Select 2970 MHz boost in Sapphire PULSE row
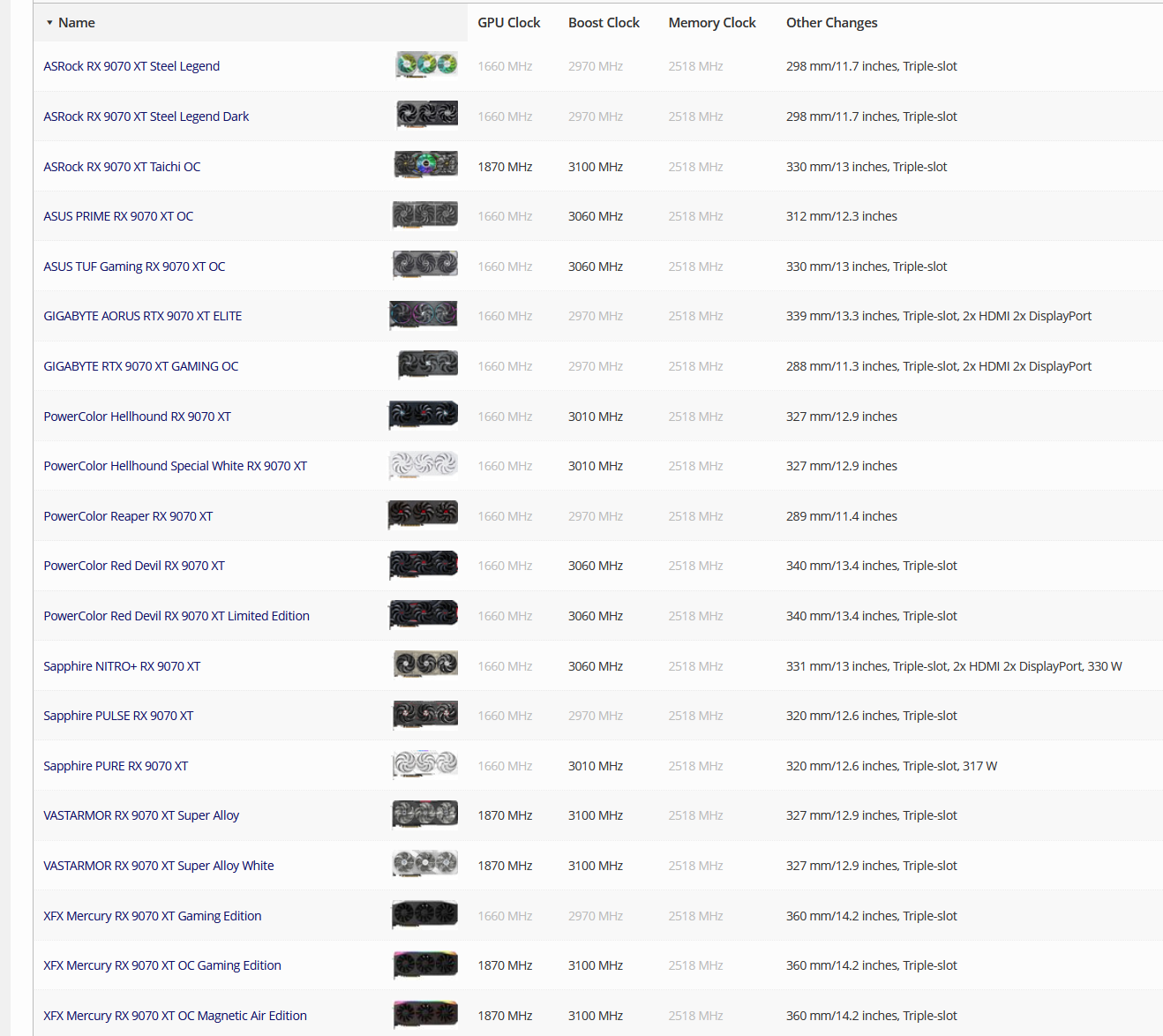The width and height of the screenshot is (1163, 1036). [596, 716]
